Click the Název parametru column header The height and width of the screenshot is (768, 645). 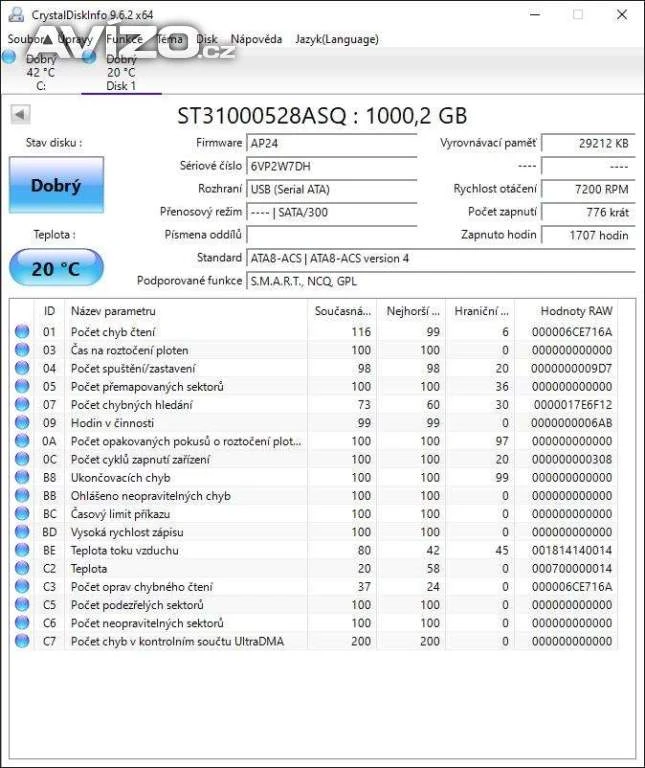(186, 311)
